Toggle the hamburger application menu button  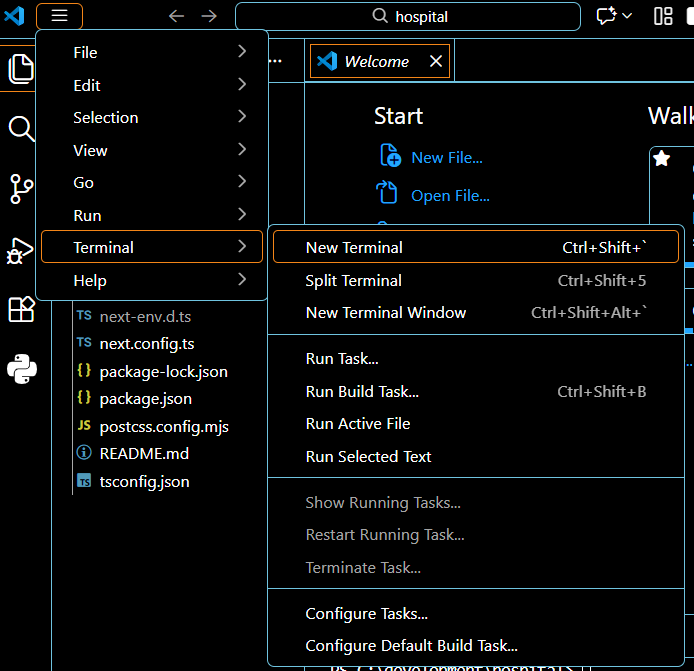(59, 16)
